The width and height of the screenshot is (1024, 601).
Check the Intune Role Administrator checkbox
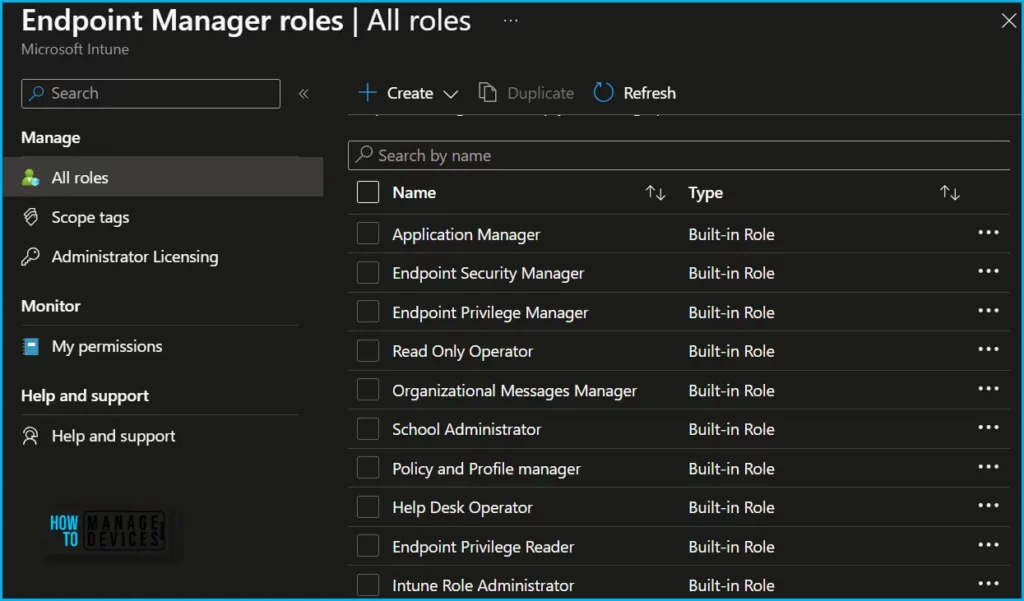tap(368, 585)
